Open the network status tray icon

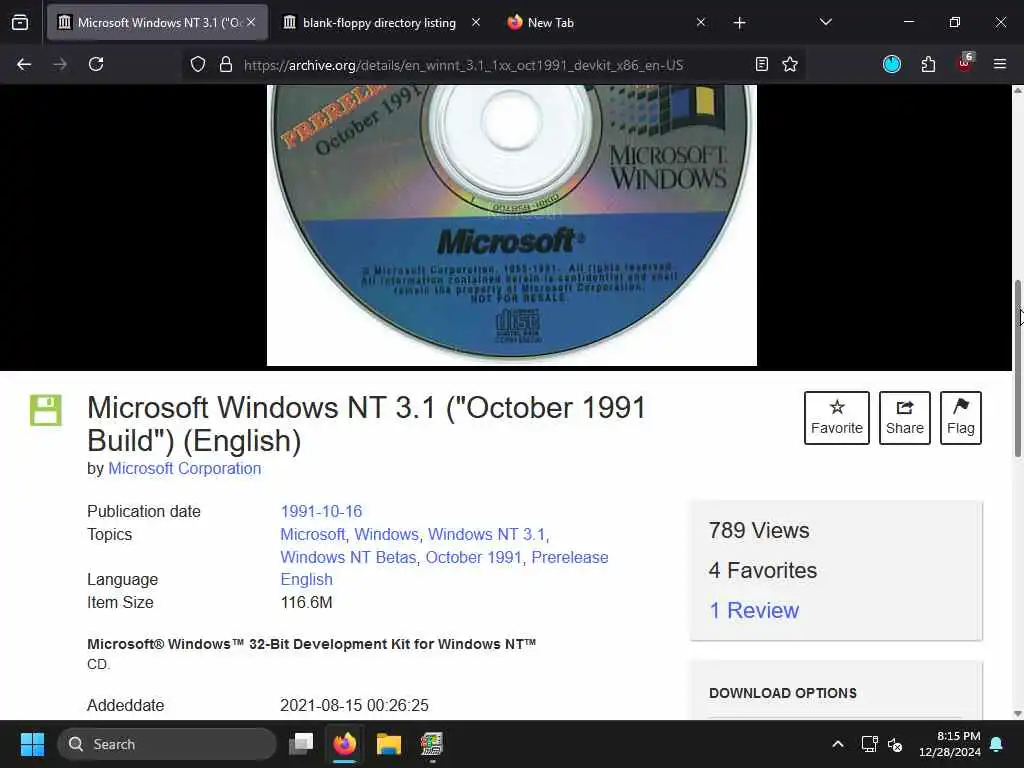pyautogui.click(x=869, y=744)
